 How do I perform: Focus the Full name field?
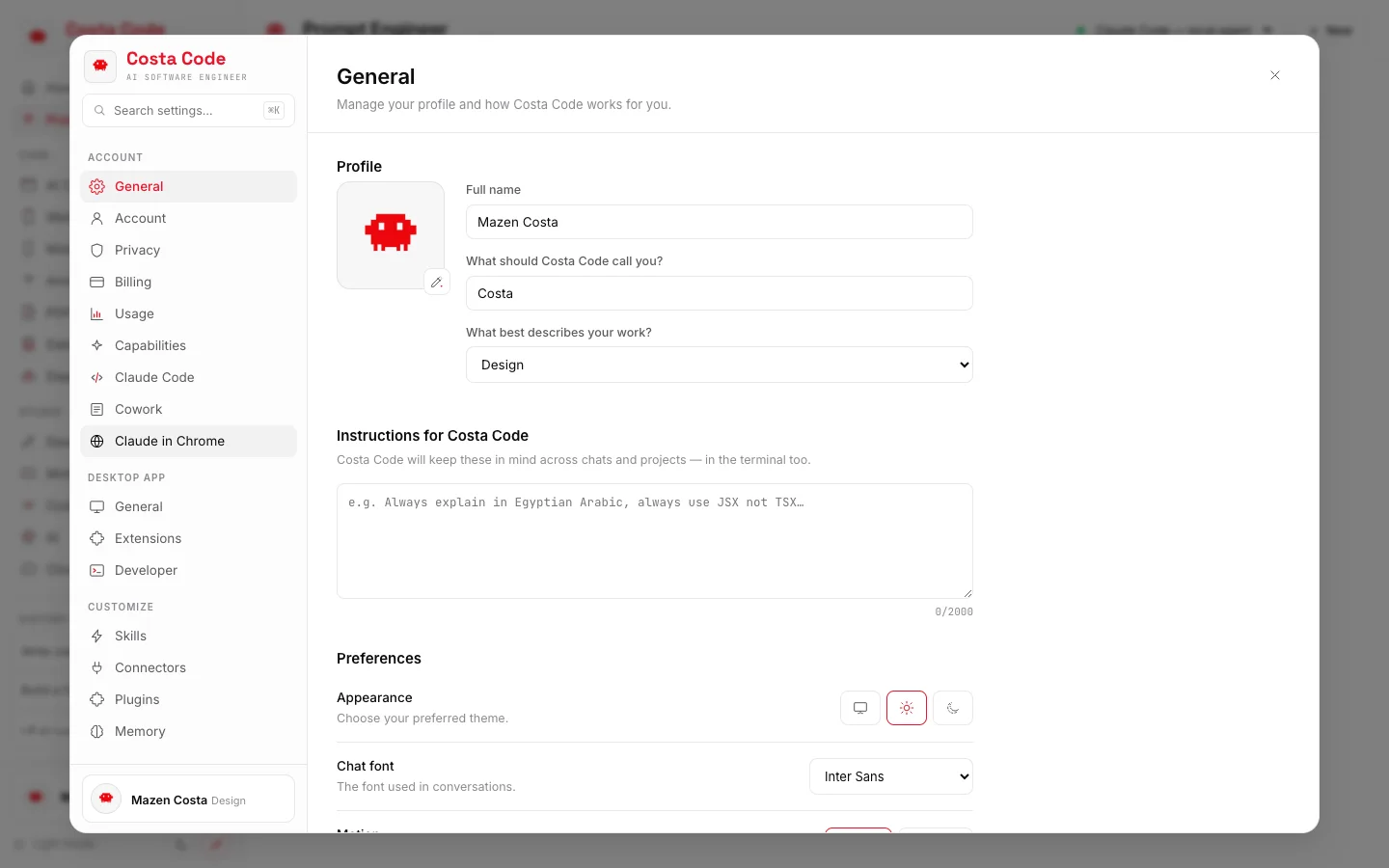(720, 222)
